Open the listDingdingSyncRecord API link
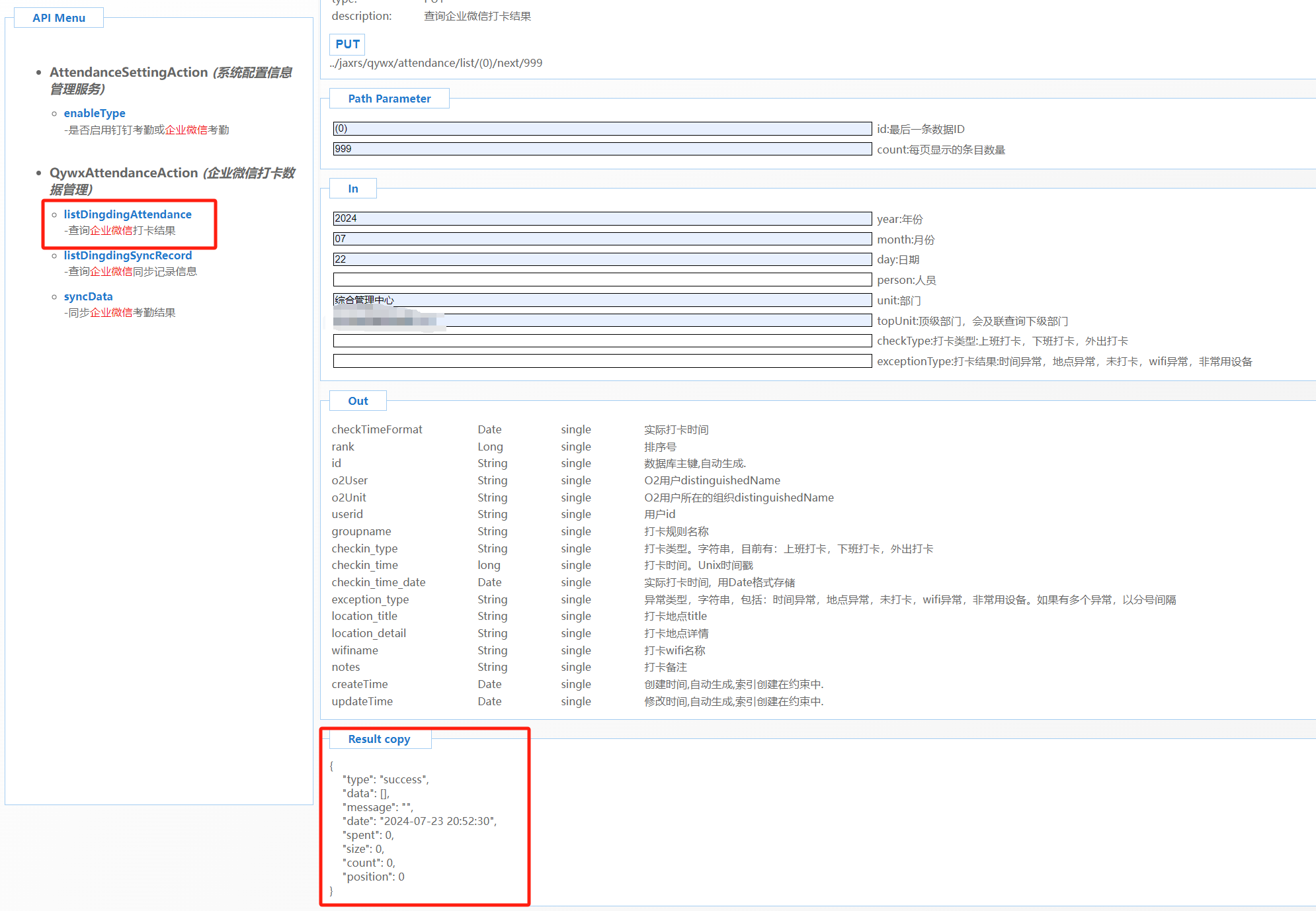Image resolution: width=1316 pixels, height=911 pixels. point(128,255)
